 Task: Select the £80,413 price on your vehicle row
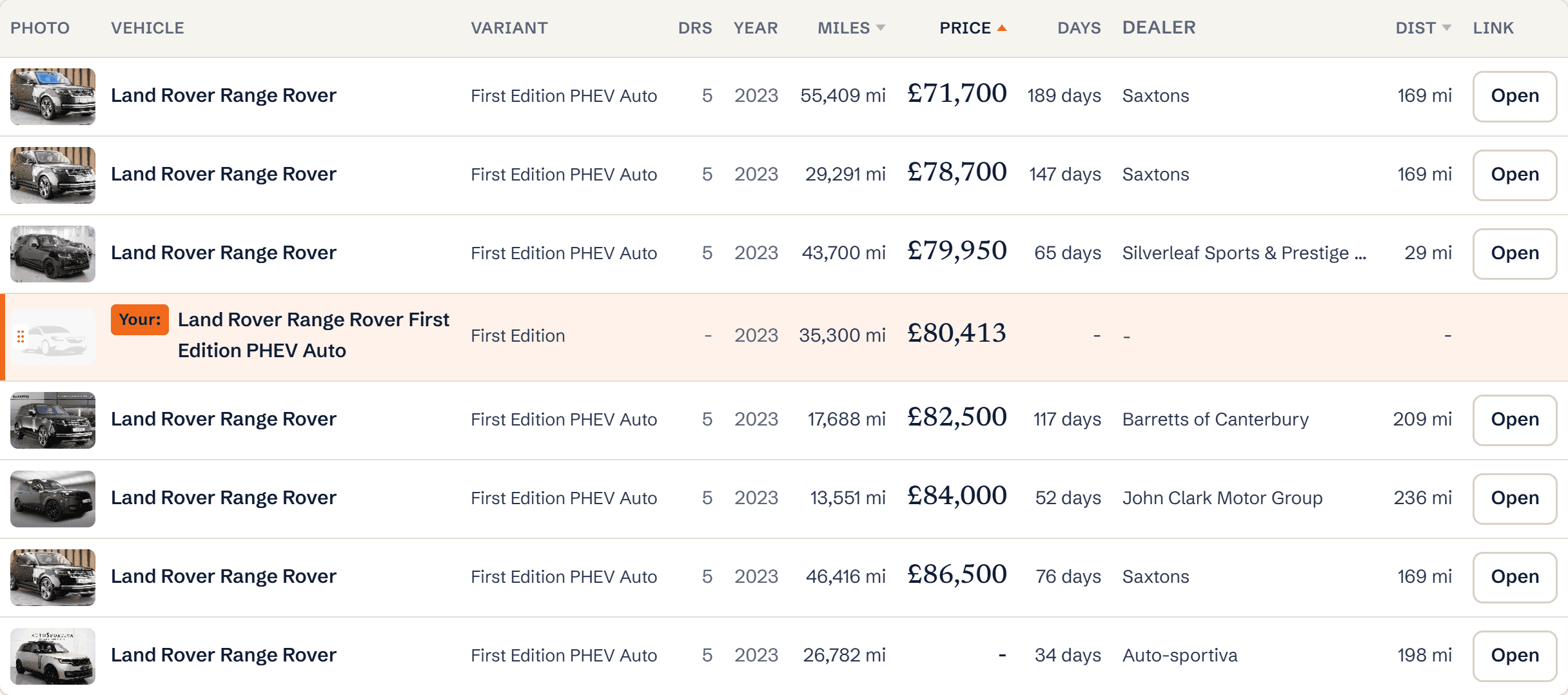click(956, 333)
